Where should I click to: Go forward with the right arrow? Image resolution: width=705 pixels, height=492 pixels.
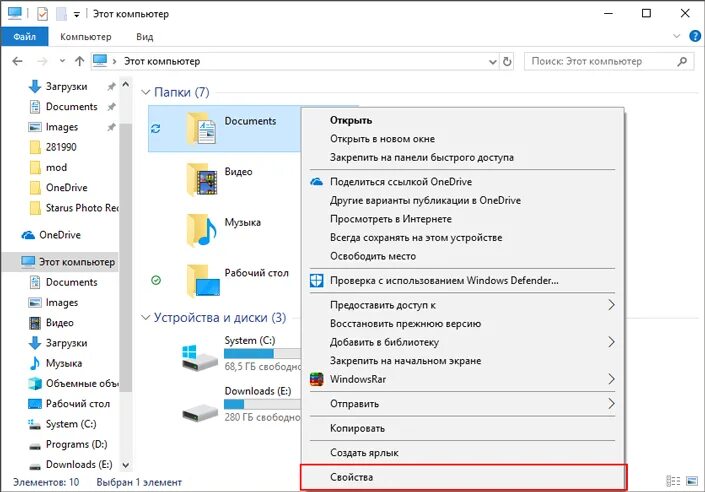pos(42,61)
